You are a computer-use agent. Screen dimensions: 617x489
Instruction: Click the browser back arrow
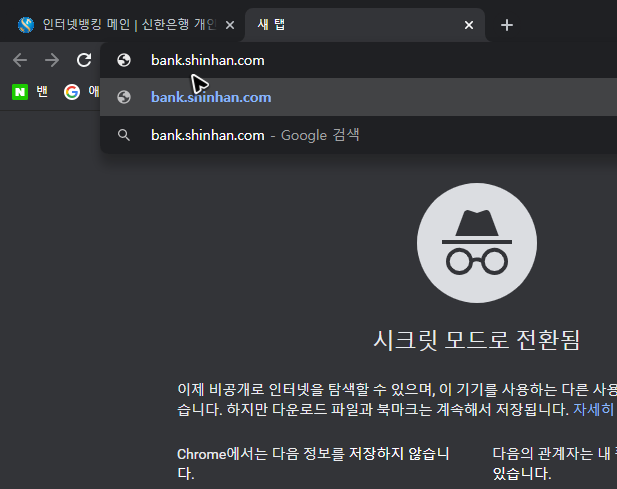(20, 60)
